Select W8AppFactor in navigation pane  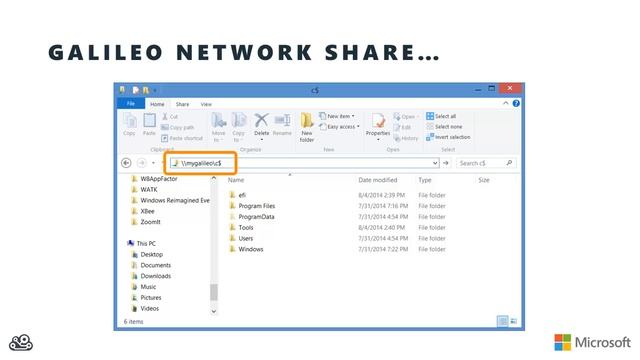point(154,179)
